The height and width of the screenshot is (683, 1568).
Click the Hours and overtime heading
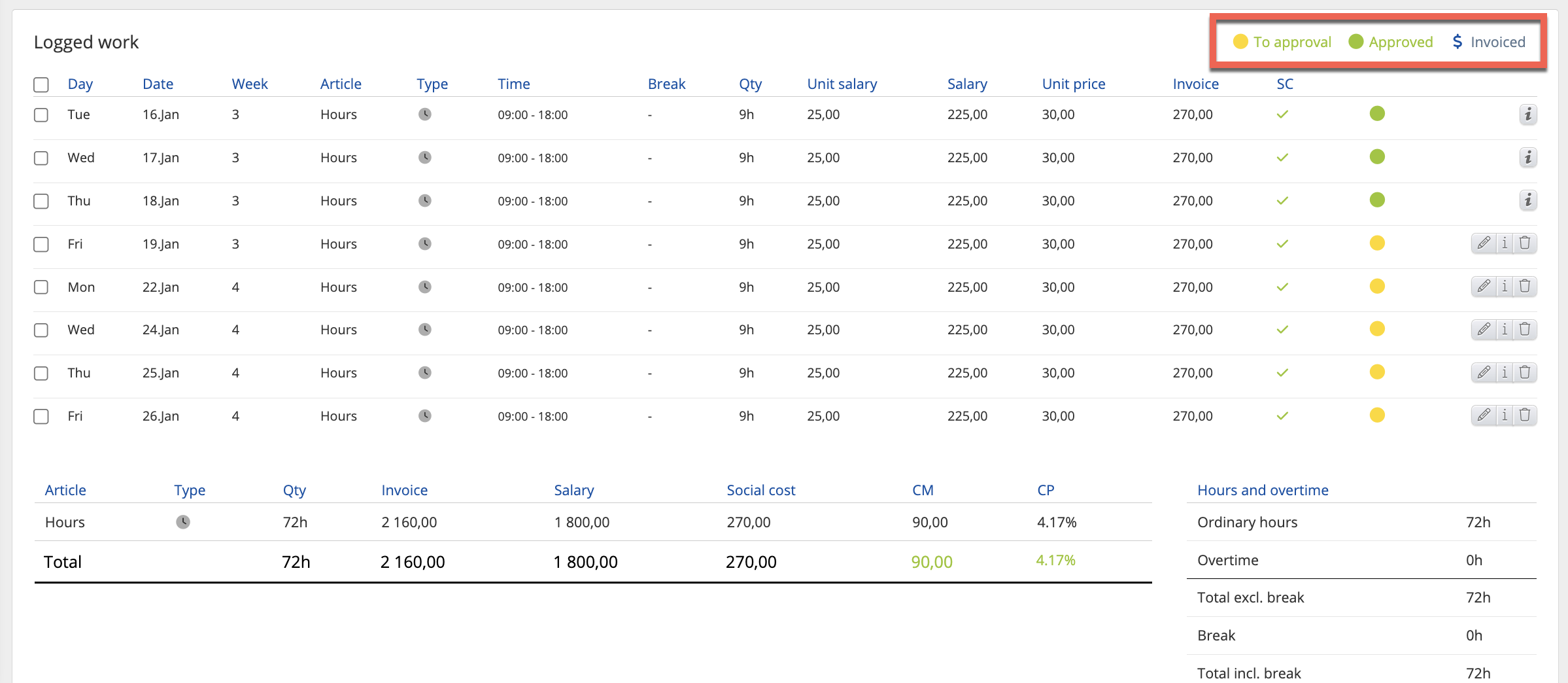(1263, 490)
